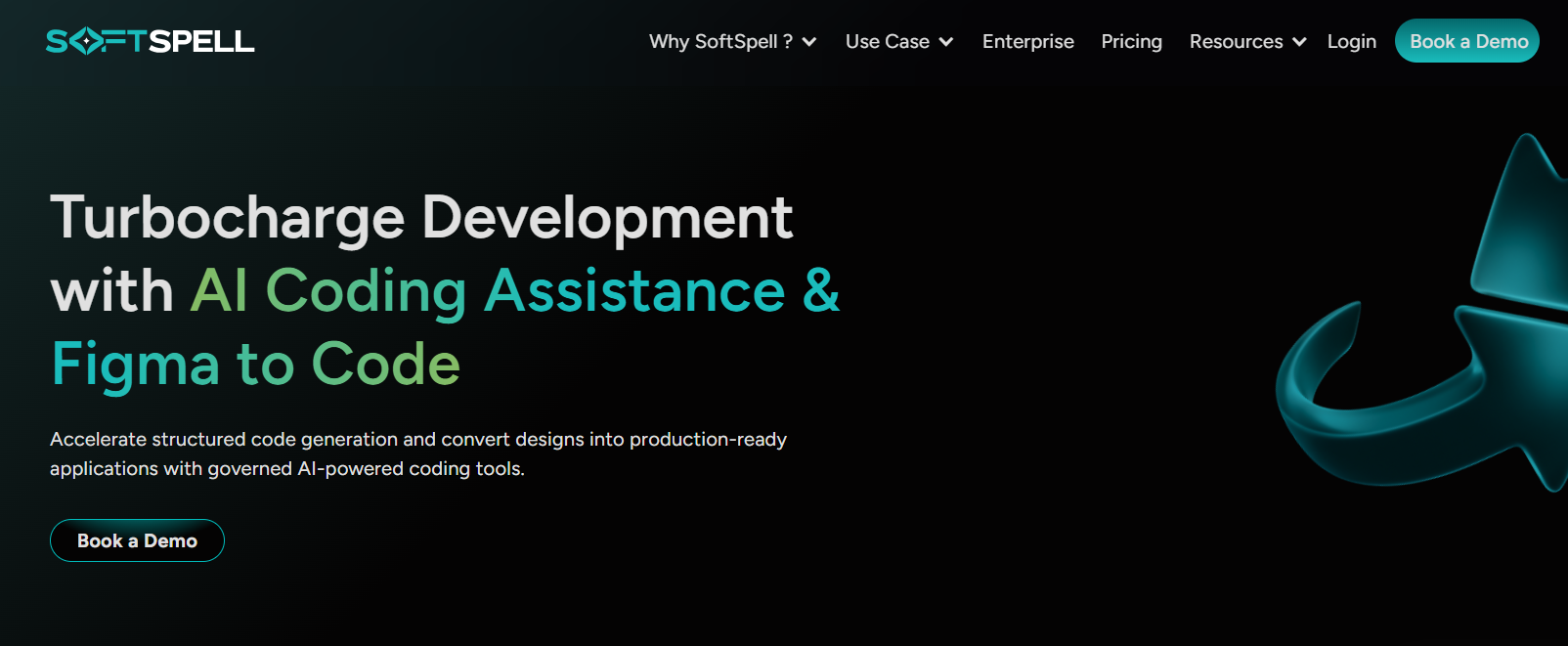Go to the Enterprise page
1568x646 pixels.
tap(1027, 41)
